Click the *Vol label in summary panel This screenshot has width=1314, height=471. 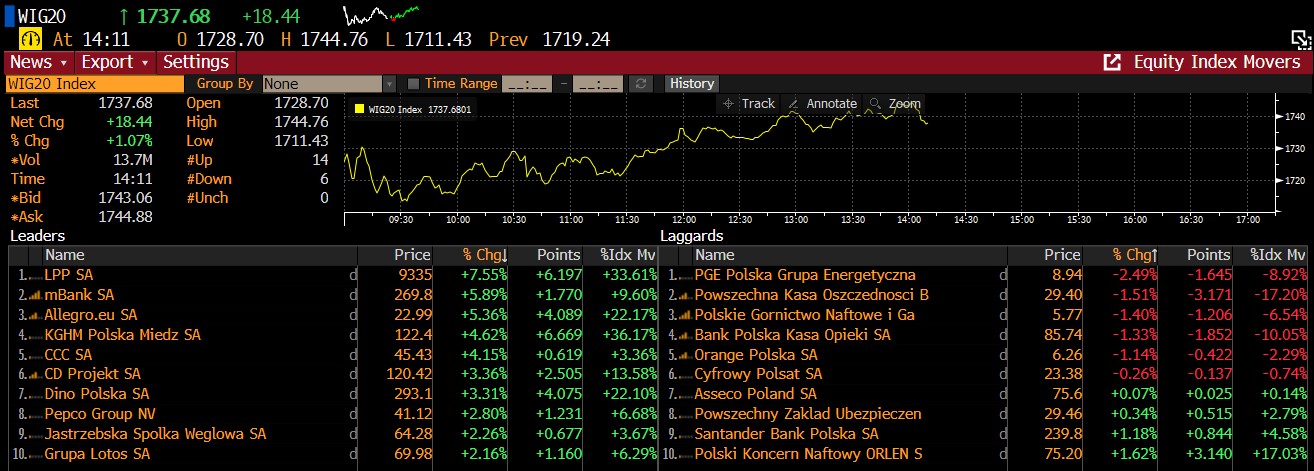click(x=26, y=160)
